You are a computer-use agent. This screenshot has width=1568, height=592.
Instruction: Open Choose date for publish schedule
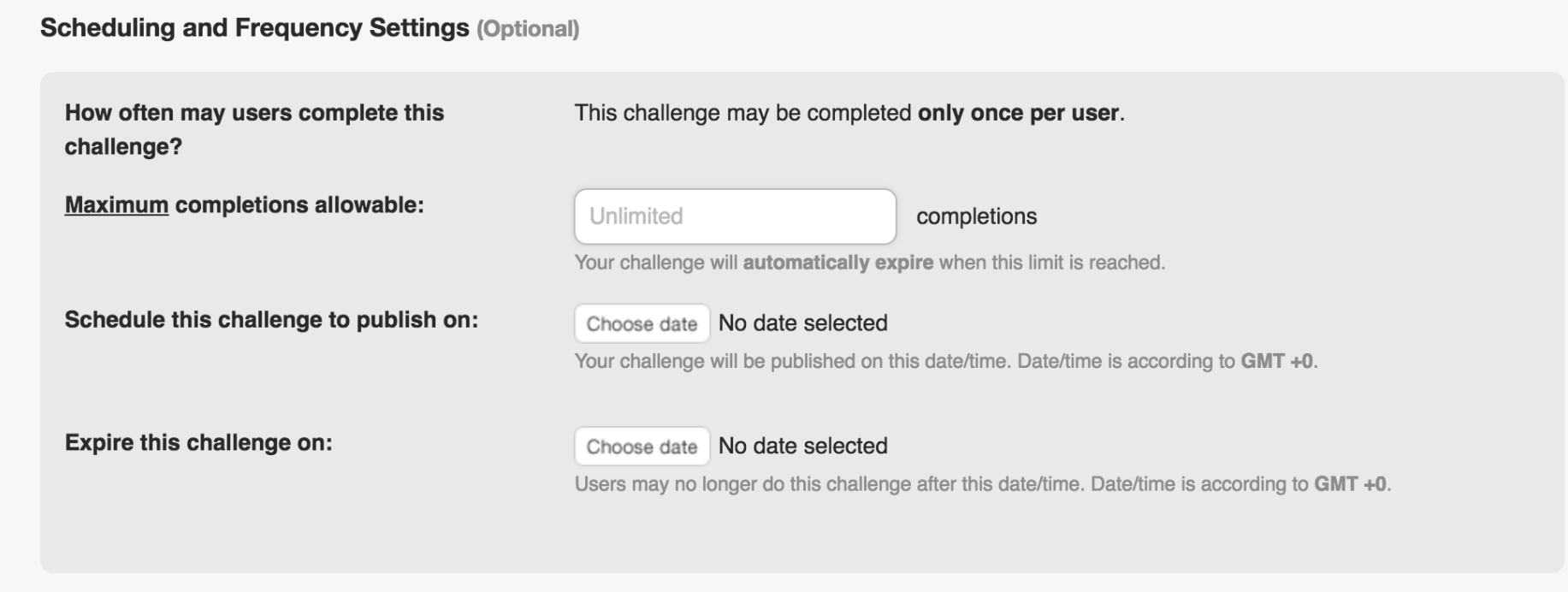[x=642, y=323]
